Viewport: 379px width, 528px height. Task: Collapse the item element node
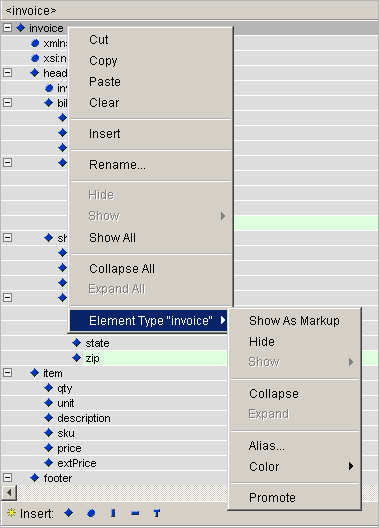(x=7, y=373)
